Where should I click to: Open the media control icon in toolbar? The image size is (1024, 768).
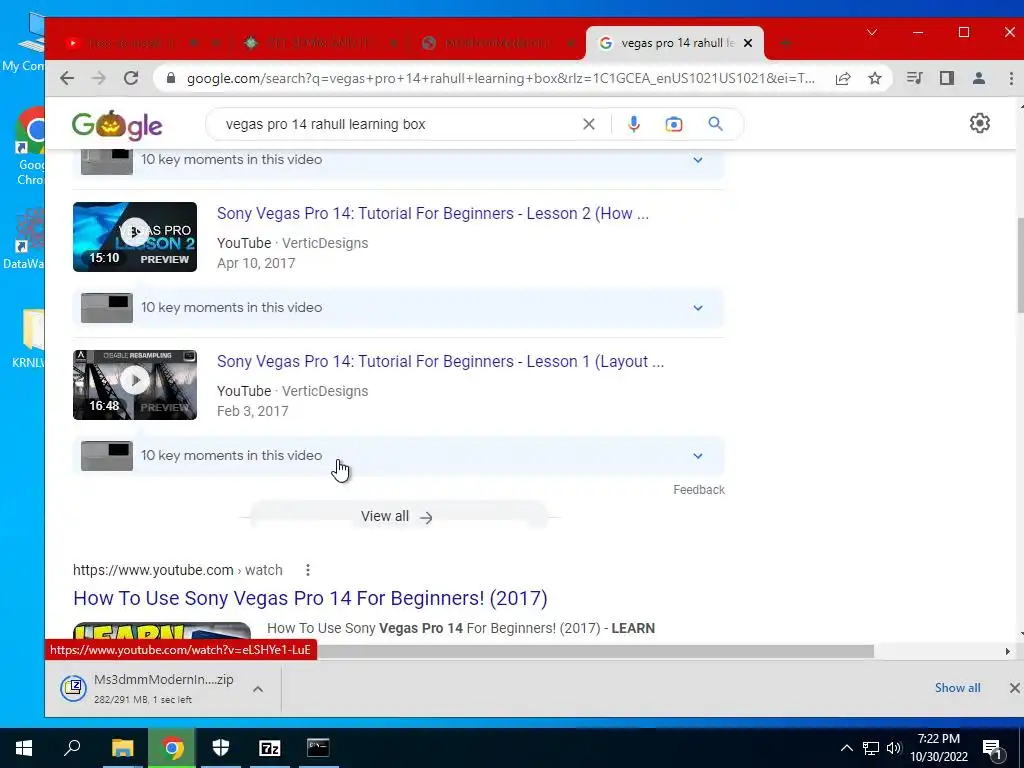coord(914,78)
